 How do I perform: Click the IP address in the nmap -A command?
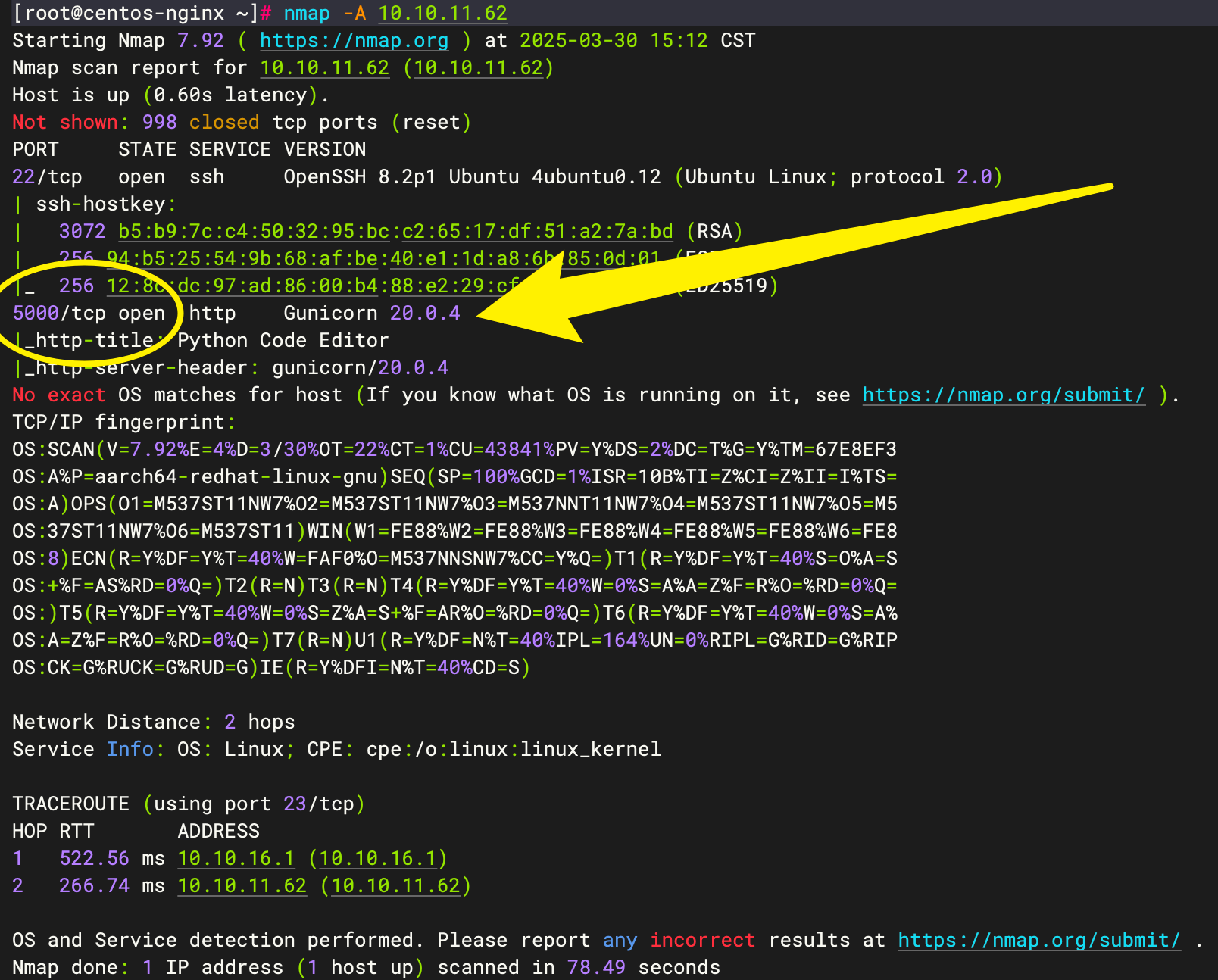[x=442, y=14]
